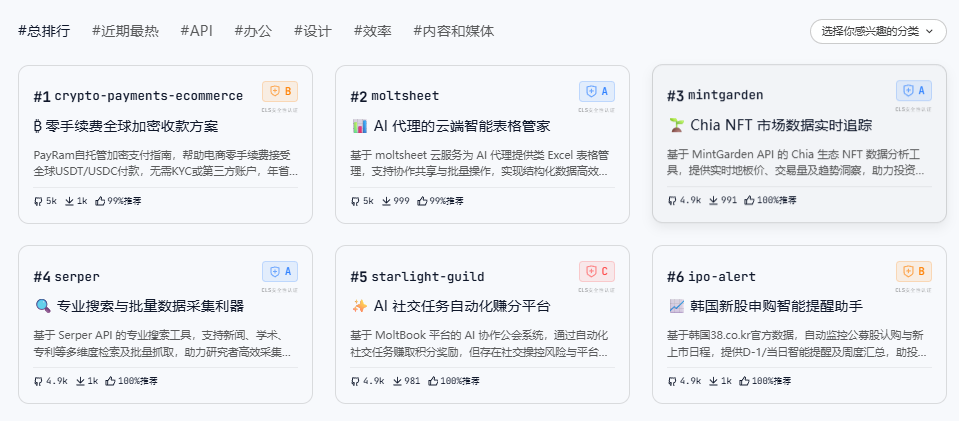Click thumbs-up recommend icon on ipo-alert card

pyautogui.click(x=741, y=381)
